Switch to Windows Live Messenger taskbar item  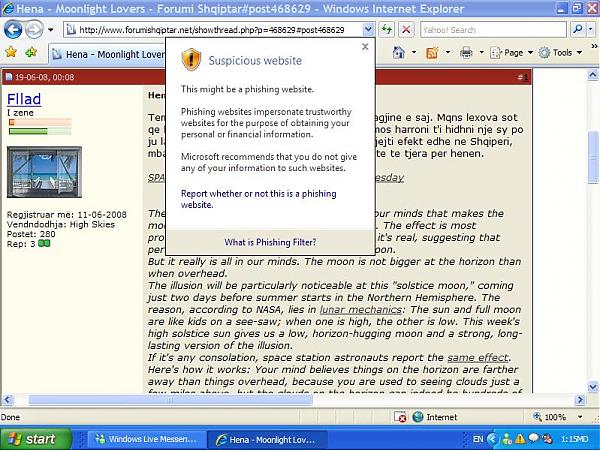[x=146, y=440]
